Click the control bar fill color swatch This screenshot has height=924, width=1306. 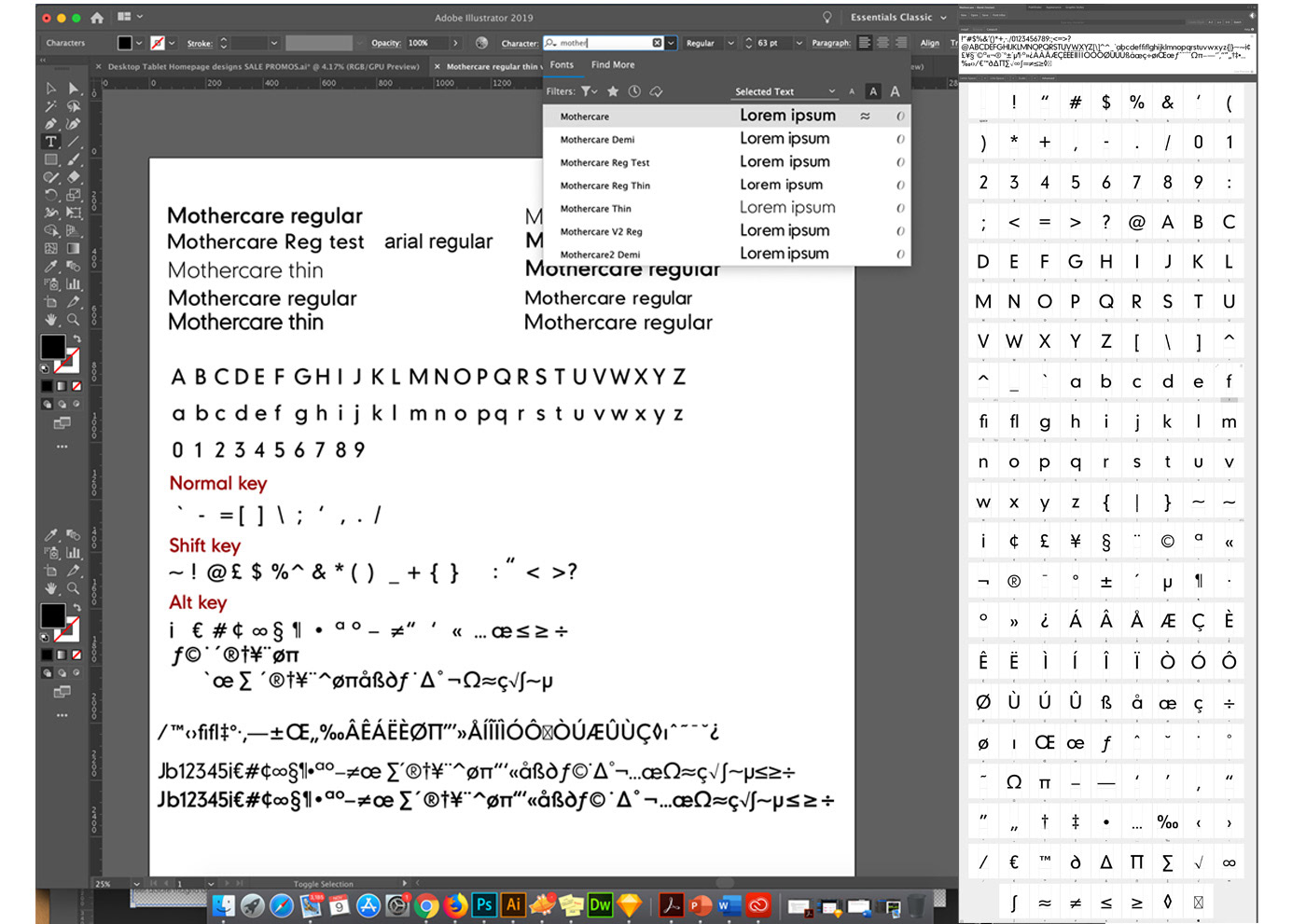click(x=124, y=43)
